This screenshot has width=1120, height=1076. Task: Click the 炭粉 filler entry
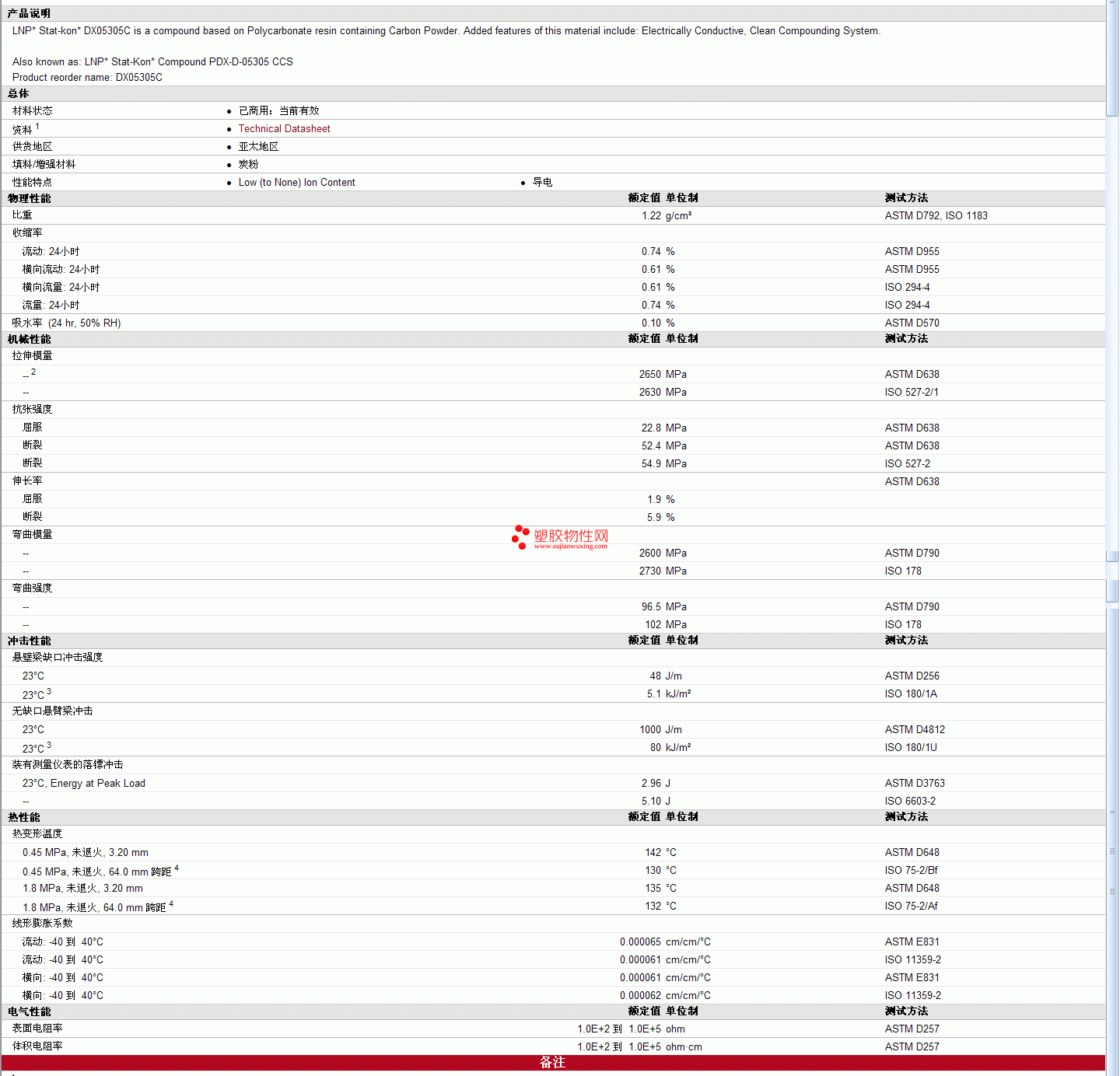pyautogui.click(x=248, y=165)
